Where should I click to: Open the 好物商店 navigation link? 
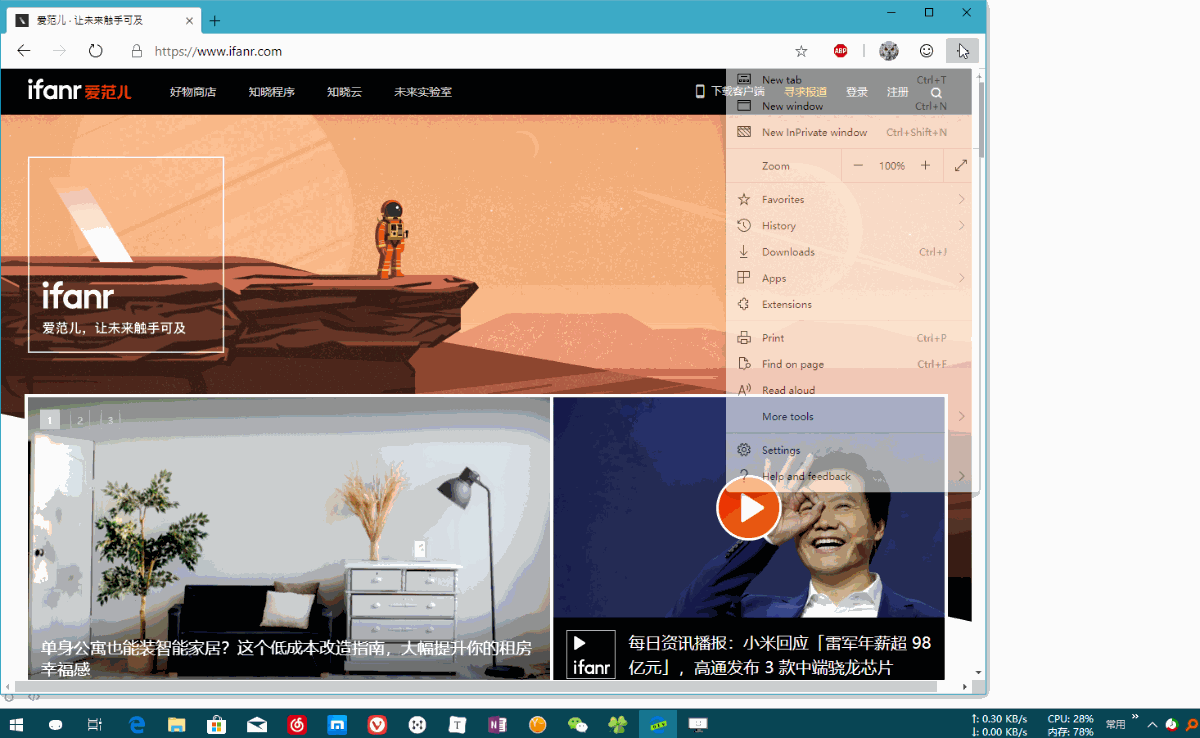[193, 92]
